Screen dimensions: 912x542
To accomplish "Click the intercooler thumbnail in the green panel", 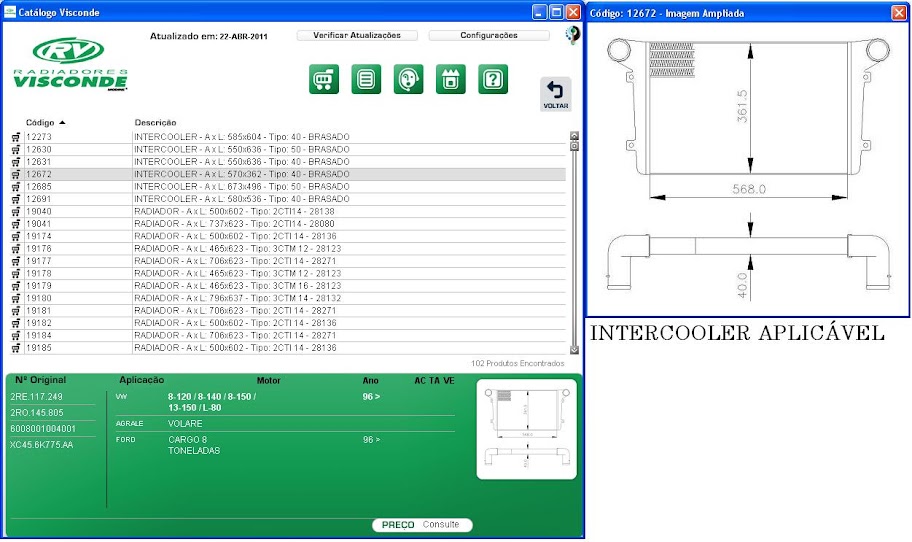I will click(526, 429).
